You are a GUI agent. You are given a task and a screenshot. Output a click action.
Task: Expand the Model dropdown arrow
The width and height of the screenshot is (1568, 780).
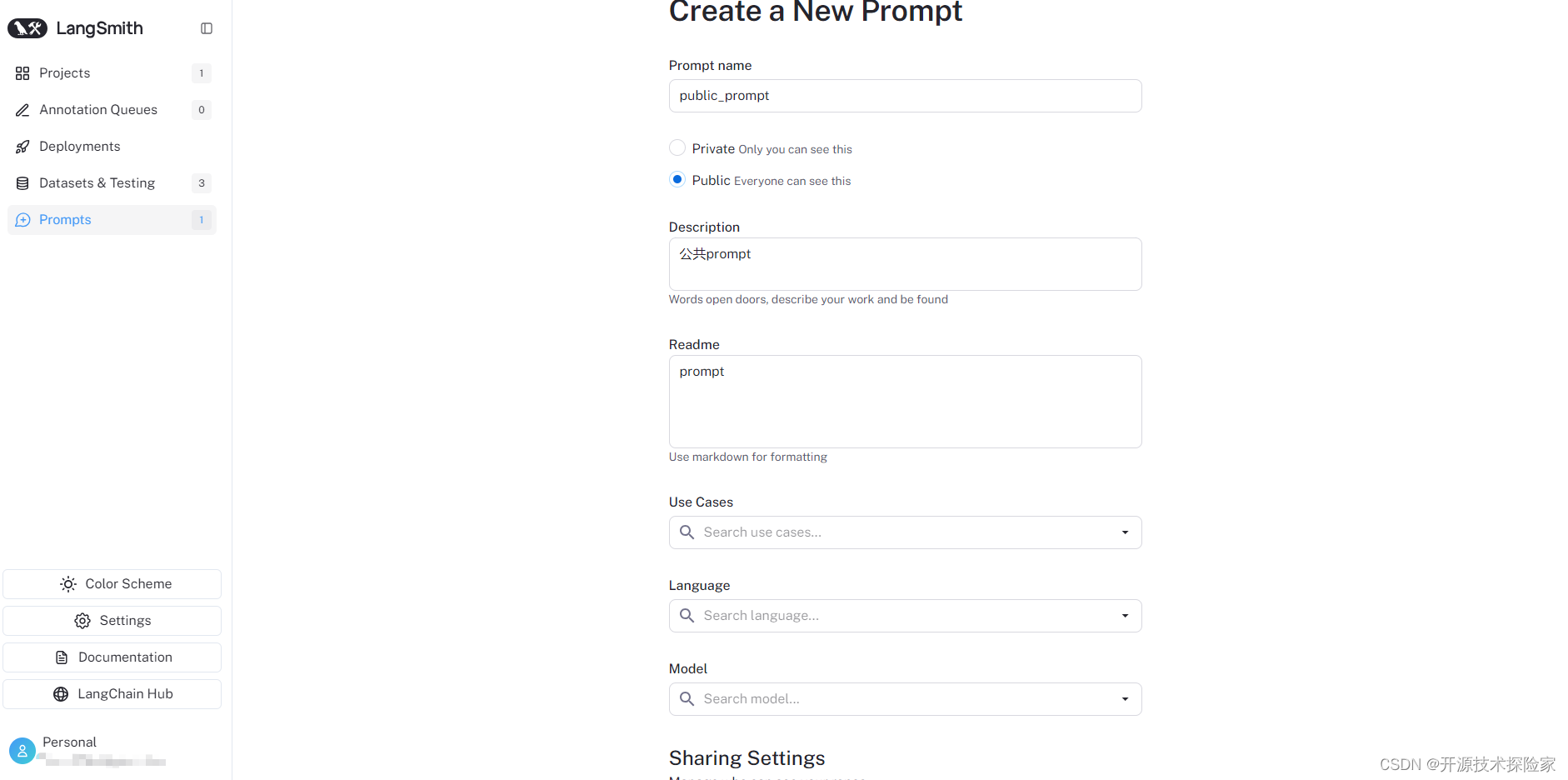point(1125,699)
